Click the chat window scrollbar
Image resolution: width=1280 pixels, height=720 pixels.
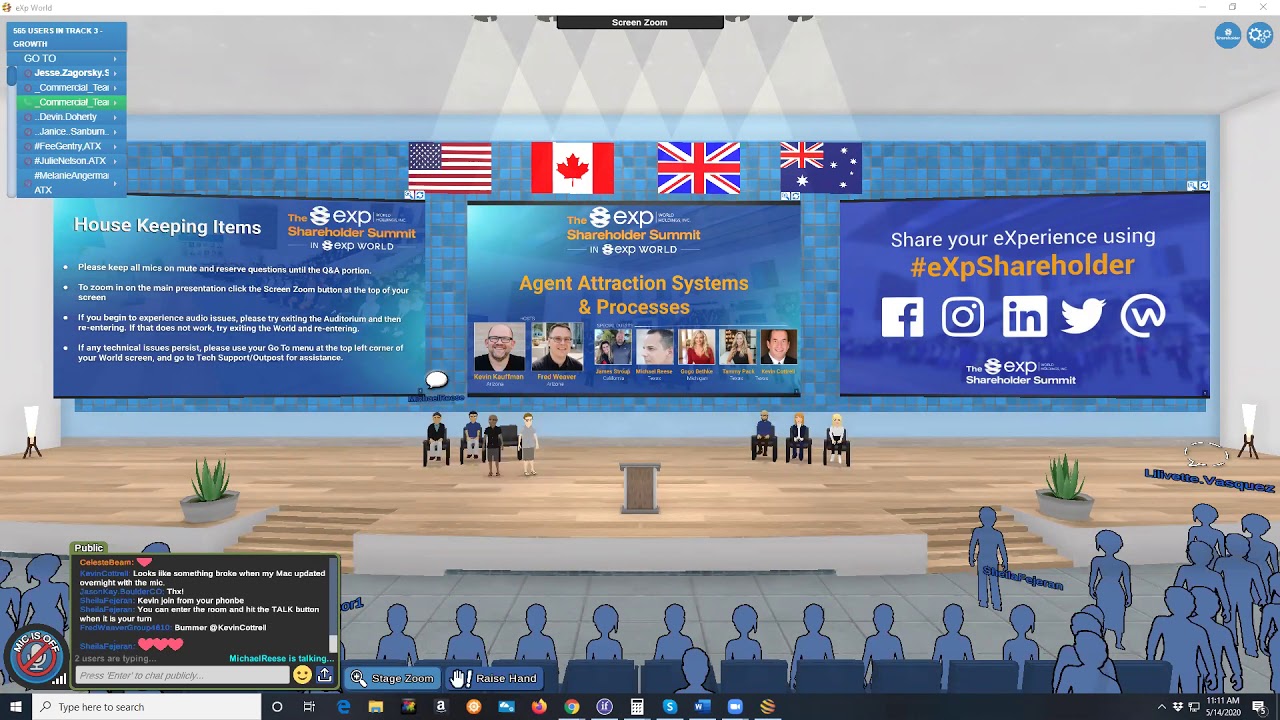pos(334,605)
